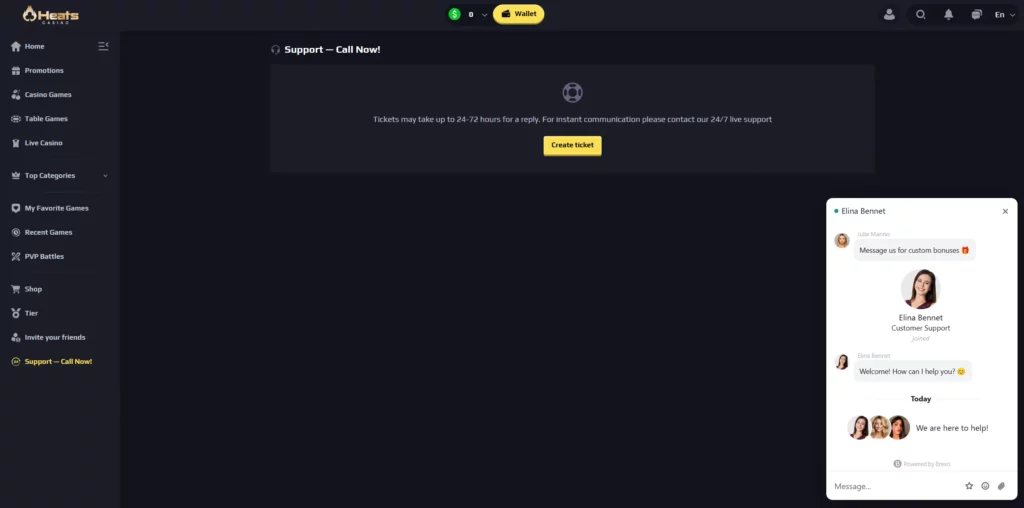Go to Promotions in the sidebar
This screenshot has width=1024, height=508.
44,71
